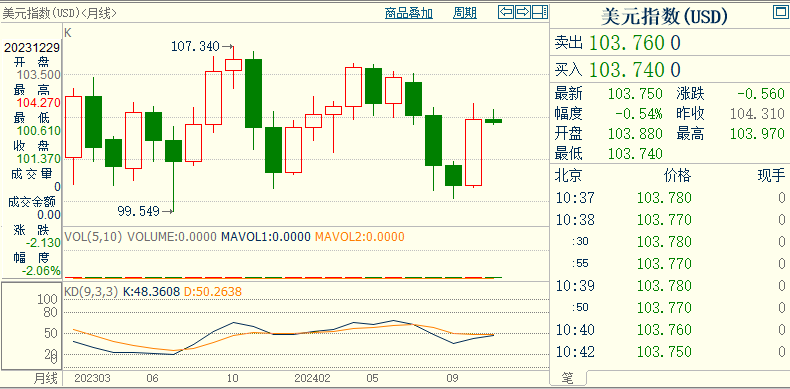This screenshot has width=790, height=389.
Task: Maximize the 美元指数 quote panel
Action: [x=780, y=12]
